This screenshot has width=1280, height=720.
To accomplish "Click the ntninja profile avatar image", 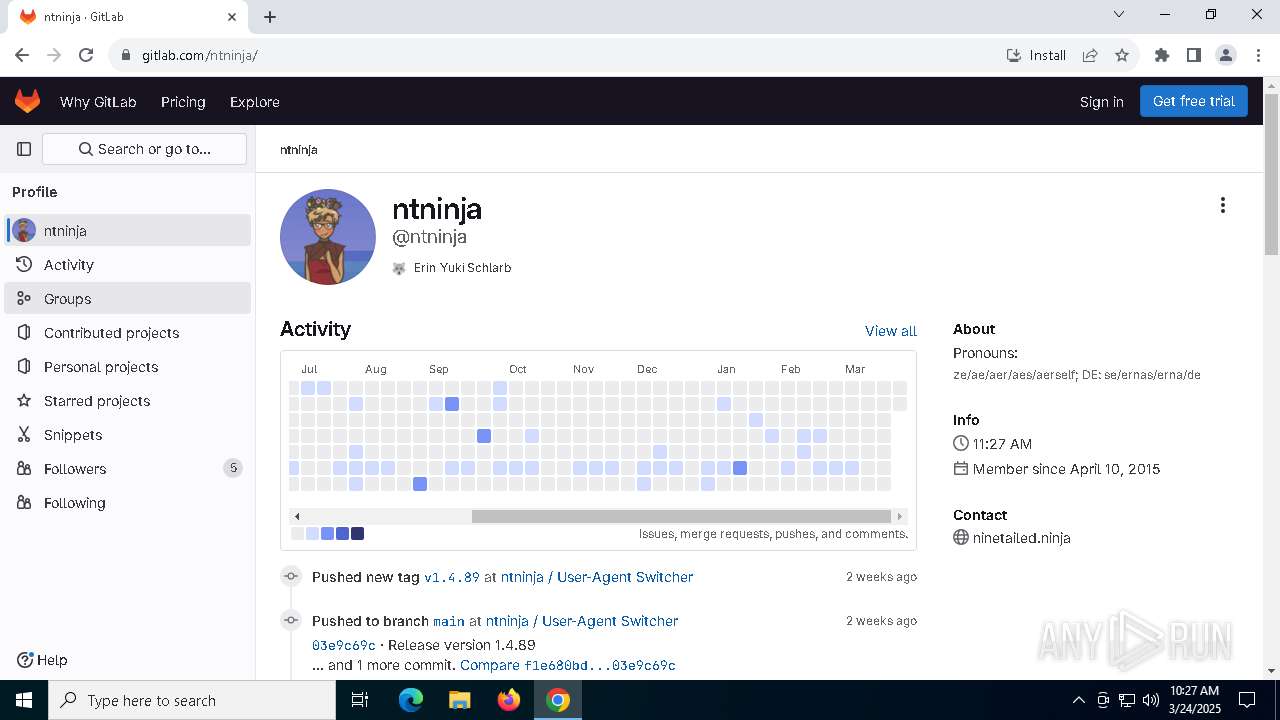I will tap(328, 237).
